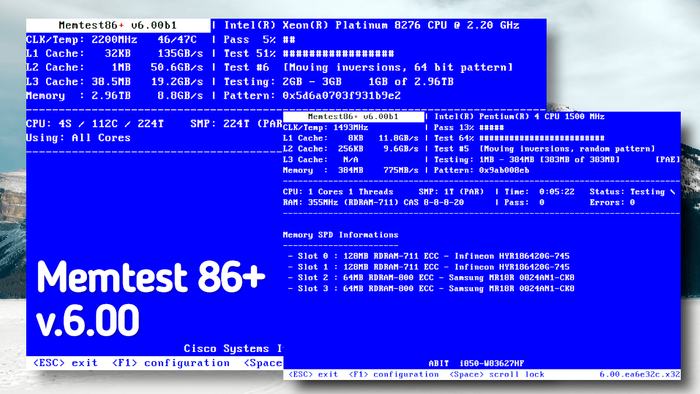
Task: Click the Errors: 0 counter
Action: [x=612, y=203]
